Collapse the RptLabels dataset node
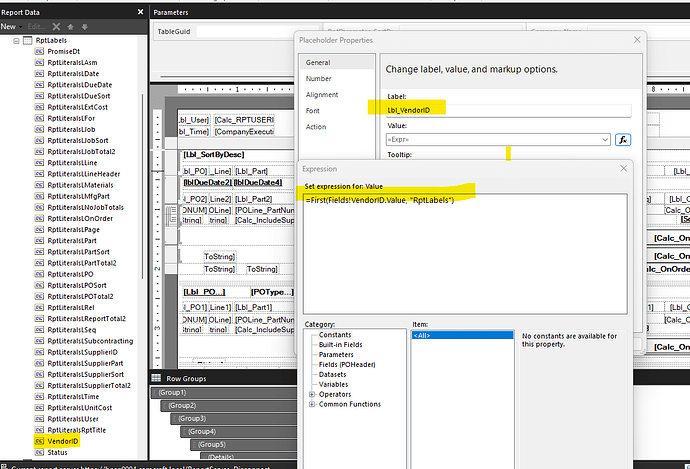Viewport: 690px width, 469px height. click(15, 41)
